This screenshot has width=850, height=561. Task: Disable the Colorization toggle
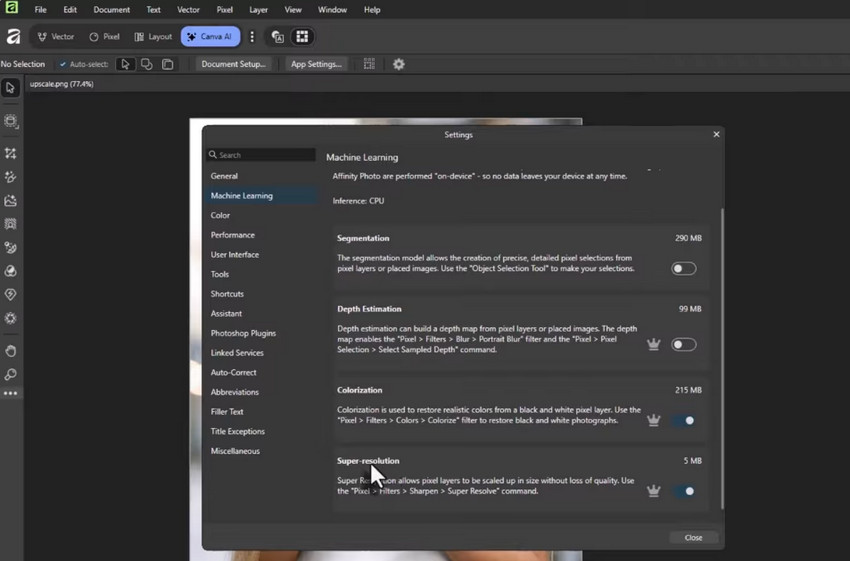tap(684, 421)
